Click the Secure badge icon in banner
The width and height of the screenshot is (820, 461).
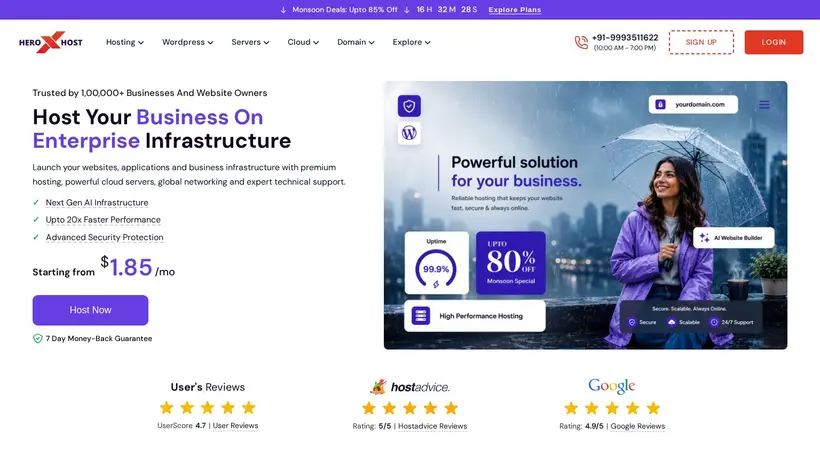[632, 322]
